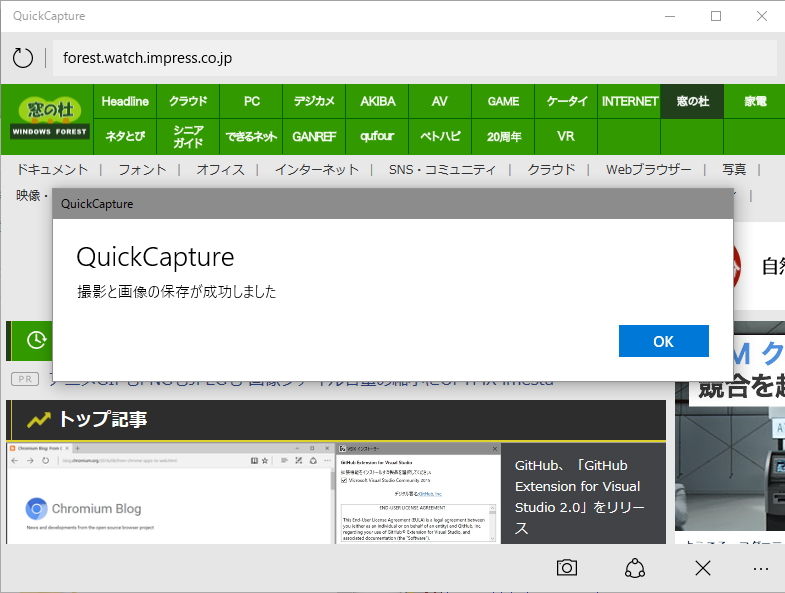Click the dialog message 撮影と画像の保存が成功しました
This screenshot has width=785, height=593.
click(177, 291)
